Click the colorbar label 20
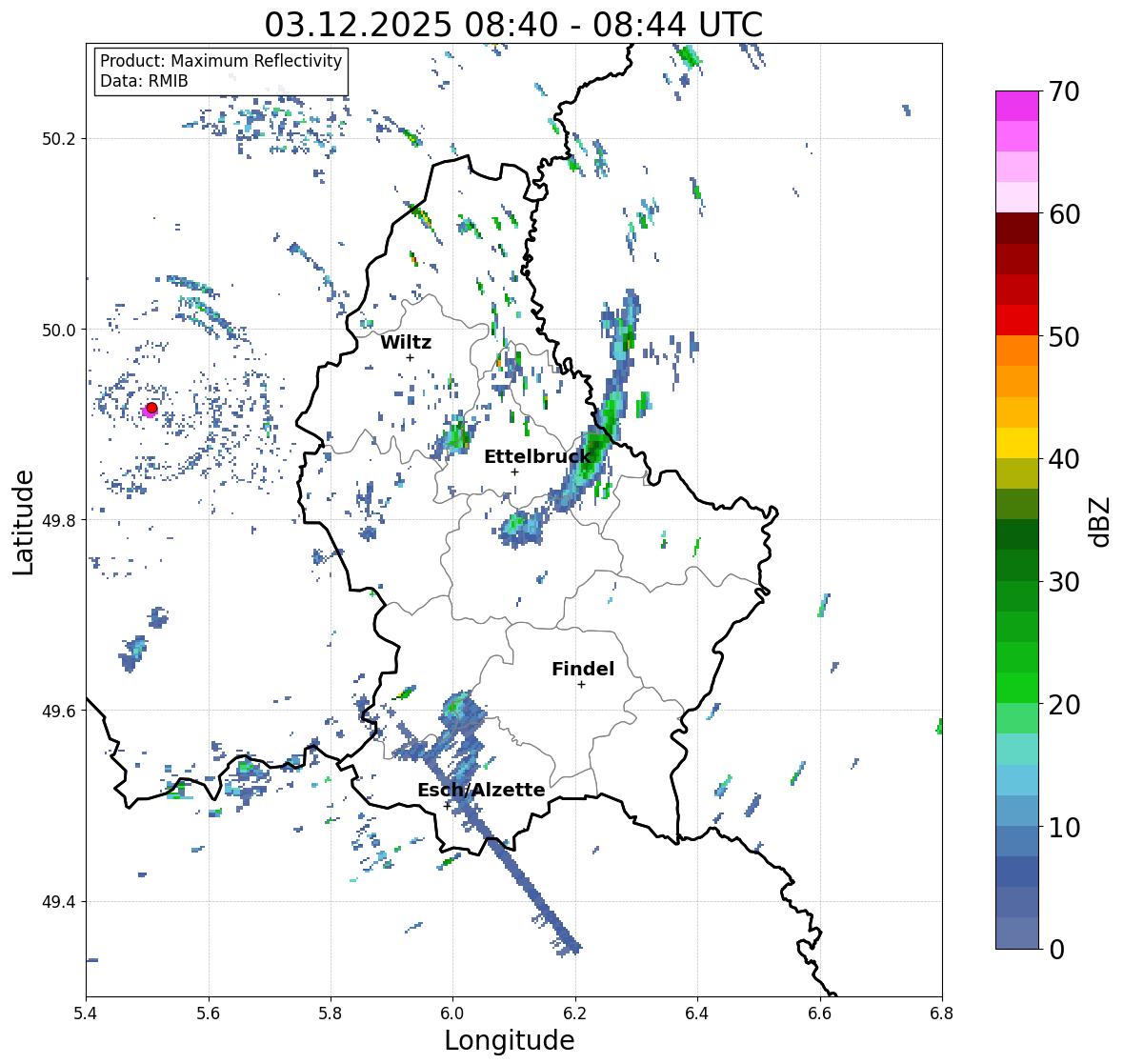This screenshot has width=1123, height=1064. click(x=1064, y=705)
